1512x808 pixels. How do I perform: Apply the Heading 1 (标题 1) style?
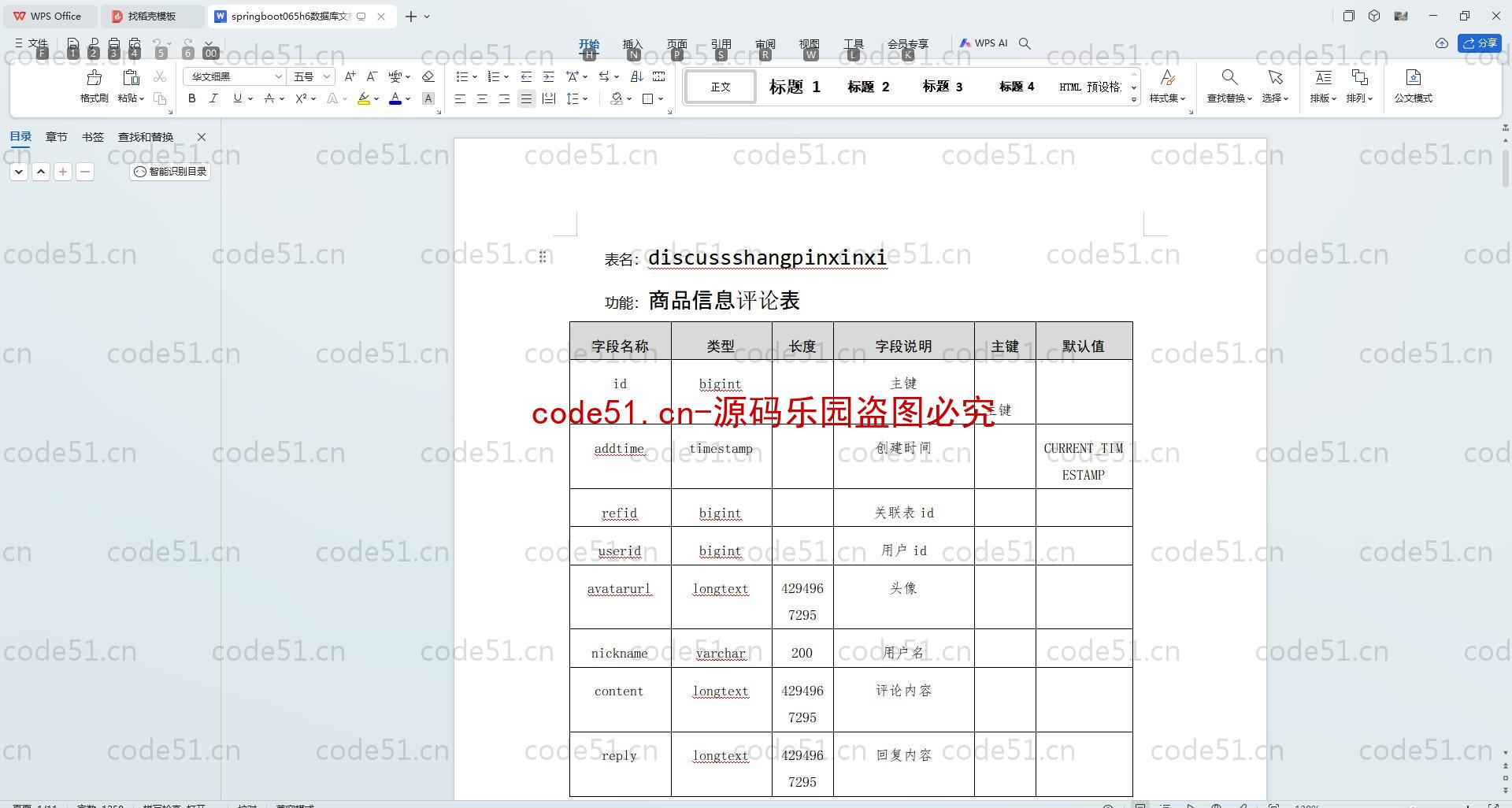pos(795,87)
